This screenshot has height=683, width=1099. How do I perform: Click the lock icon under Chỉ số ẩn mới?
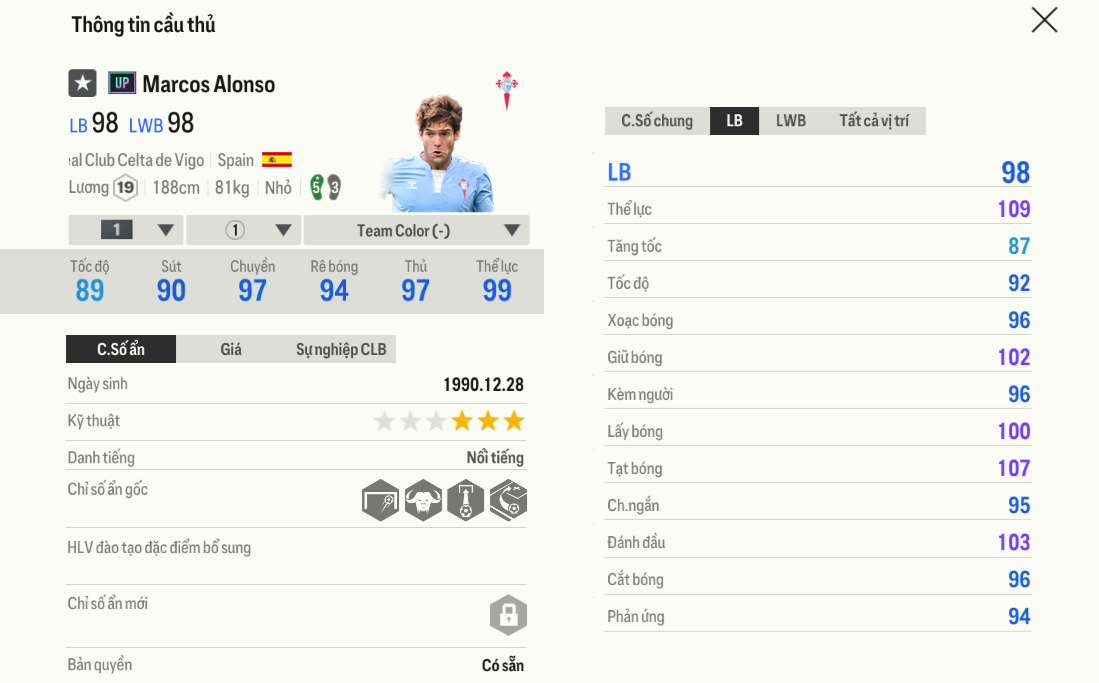point(508,615)
